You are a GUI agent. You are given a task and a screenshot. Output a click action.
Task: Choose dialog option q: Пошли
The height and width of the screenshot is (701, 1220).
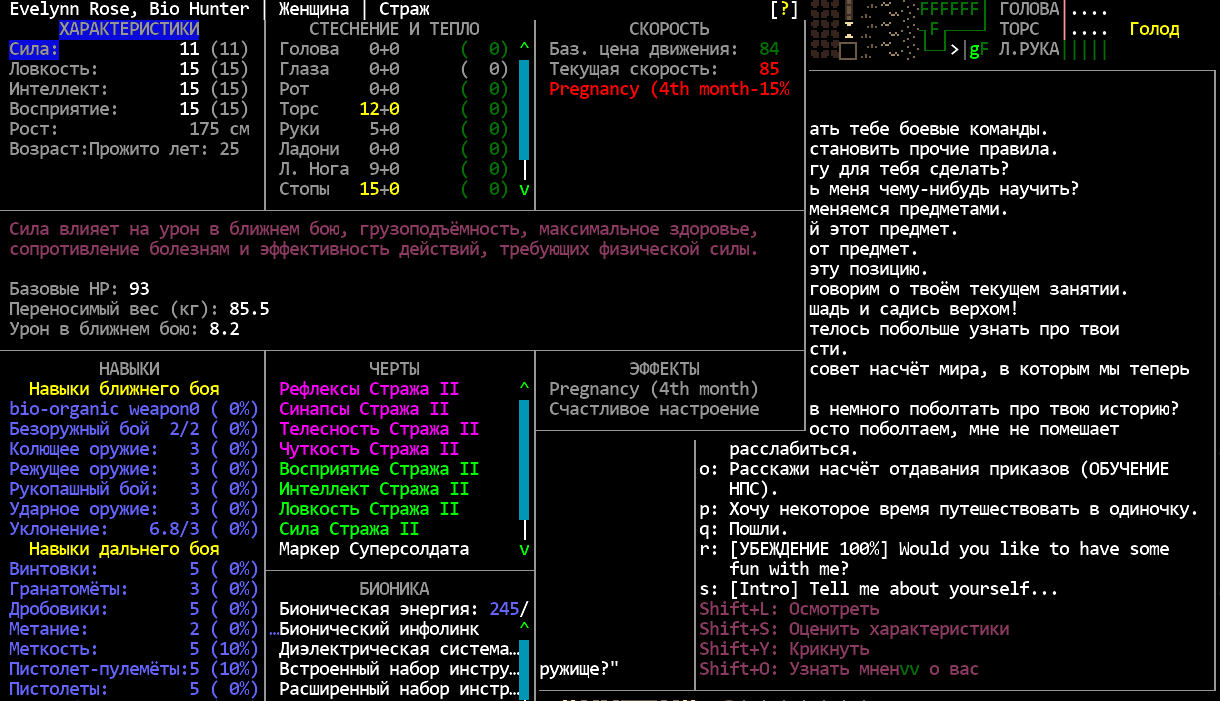(x=744, y=529)
